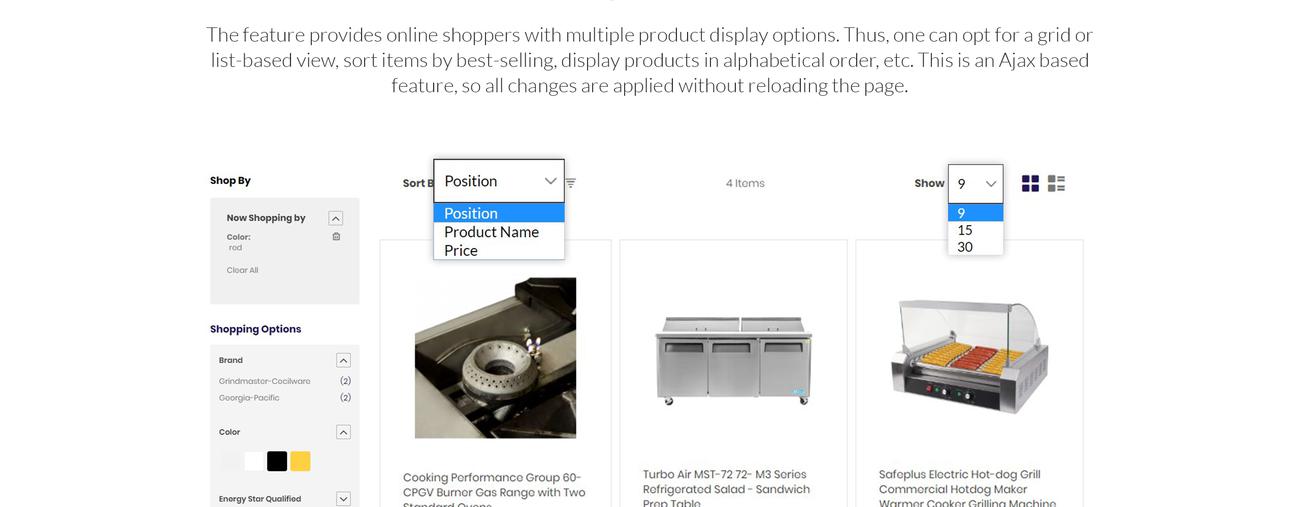Open the hot-dog grill product image

coord(969,357)
